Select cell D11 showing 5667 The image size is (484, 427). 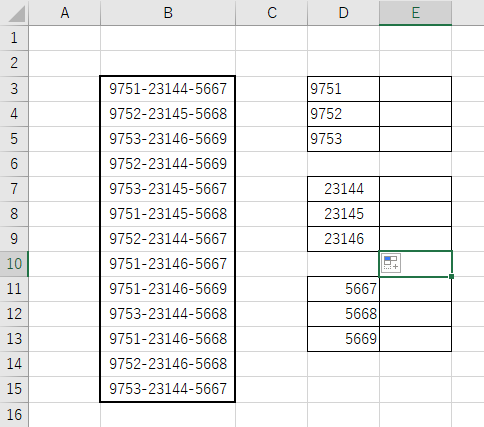[x=343, y=289]
